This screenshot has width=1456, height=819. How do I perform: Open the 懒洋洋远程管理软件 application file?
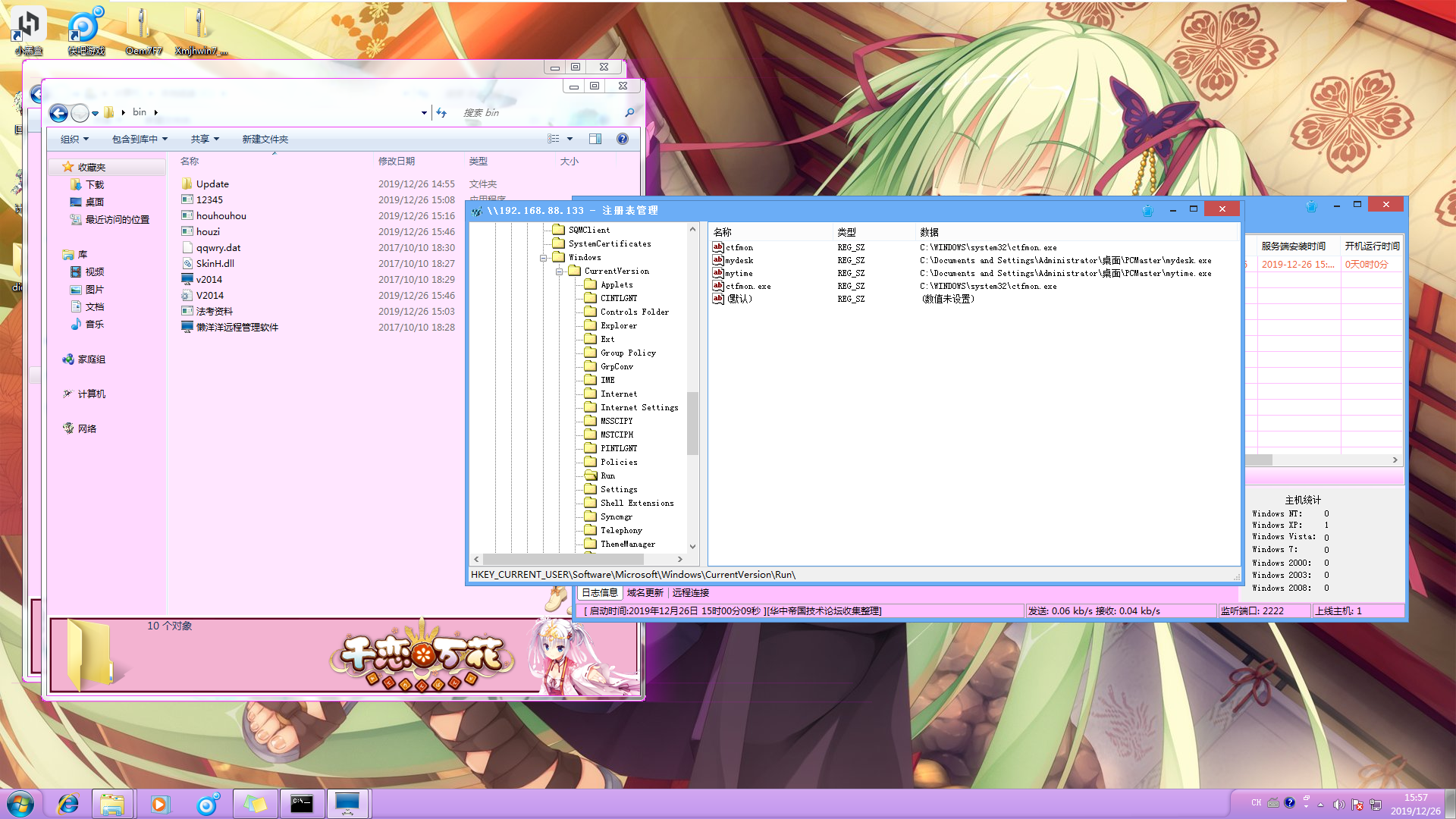237,327
